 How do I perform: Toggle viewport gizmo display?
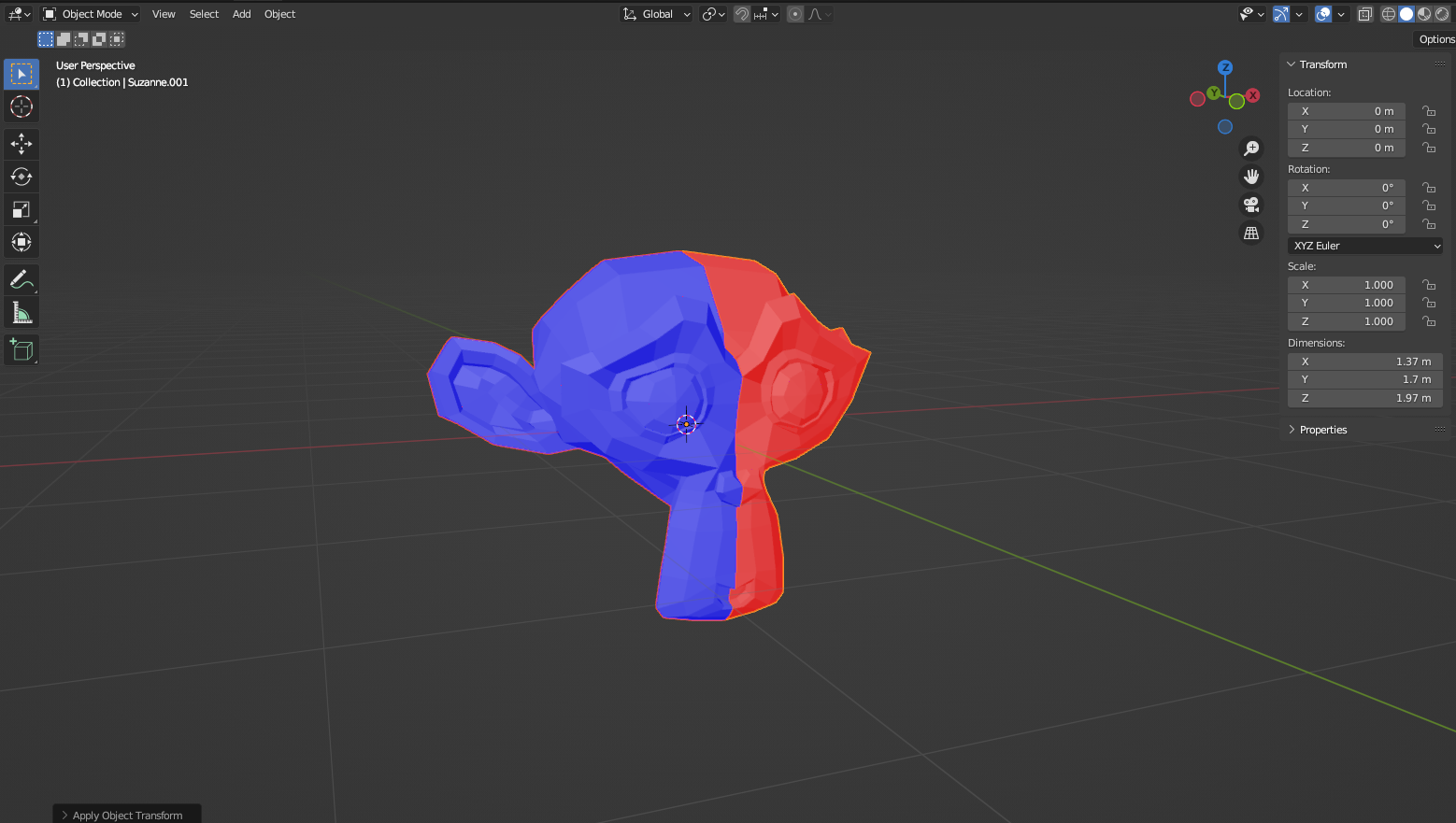click(x=1281, y=14)
